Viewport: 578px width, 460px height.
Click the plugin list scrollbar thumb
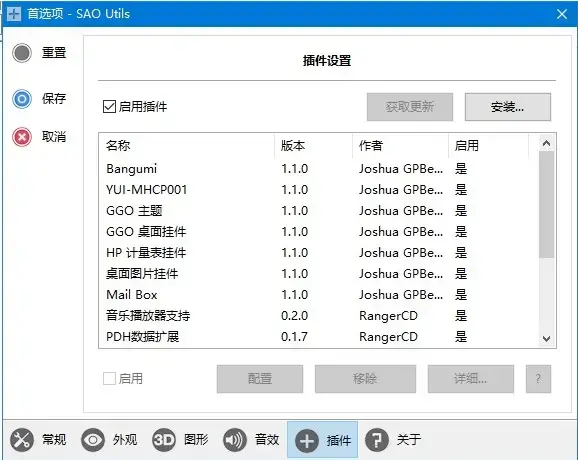pos(547,205)
